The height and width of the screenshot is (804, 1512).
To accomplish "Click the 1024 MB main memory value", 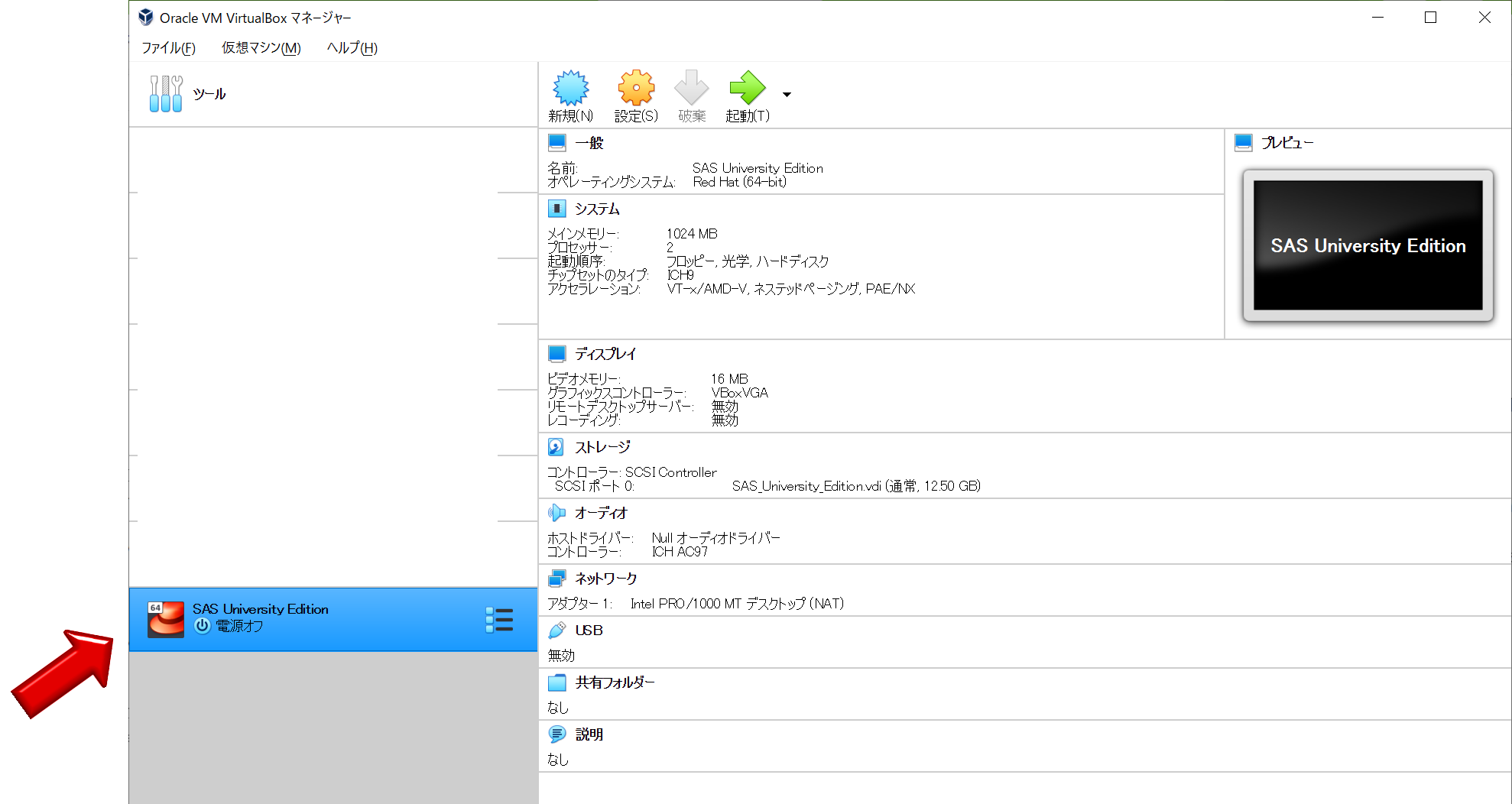I will [692, 234].
